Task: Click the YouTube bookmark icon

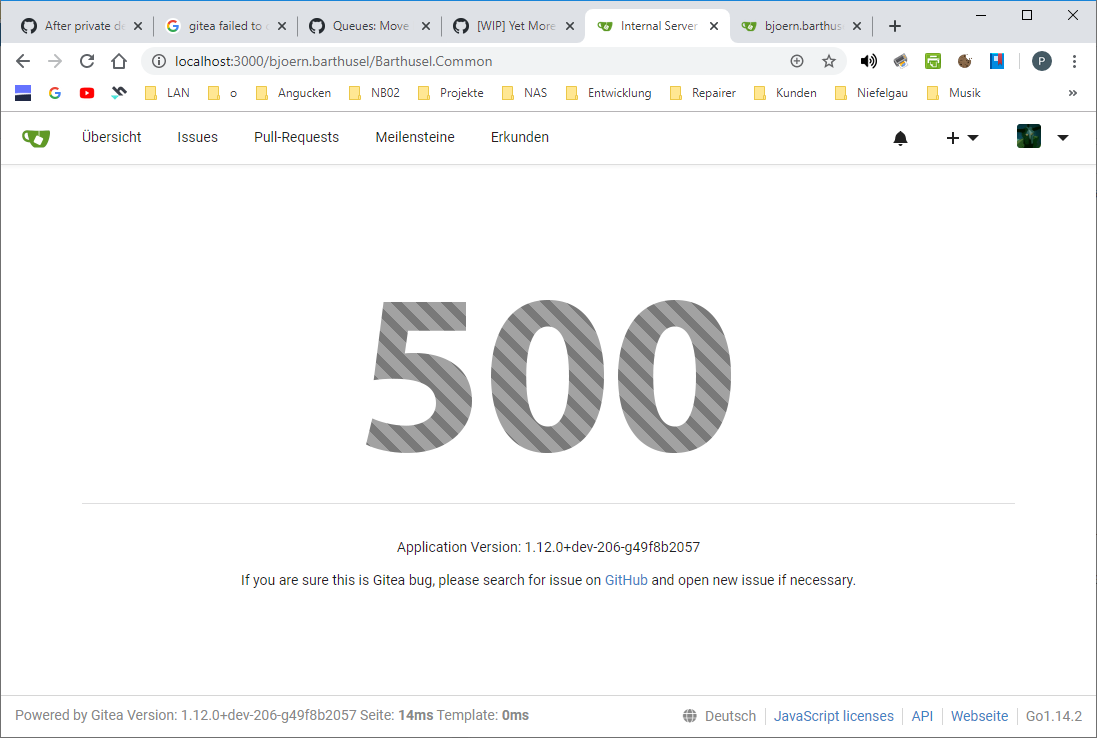Action: pos(87,93)
